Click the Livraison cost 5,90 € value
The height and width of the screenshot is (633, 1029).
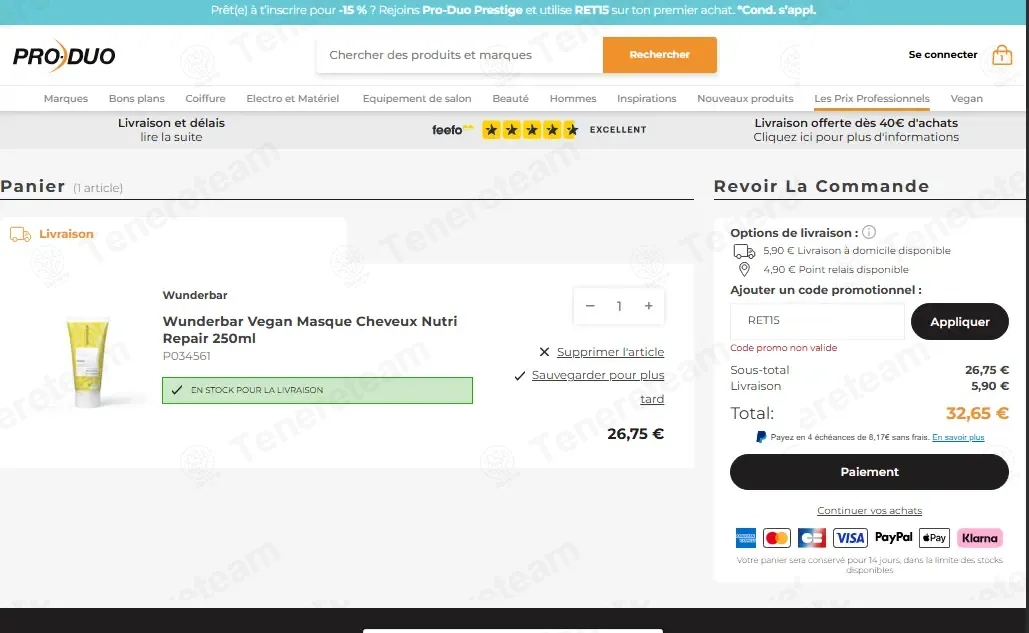(x=990, y=386)
